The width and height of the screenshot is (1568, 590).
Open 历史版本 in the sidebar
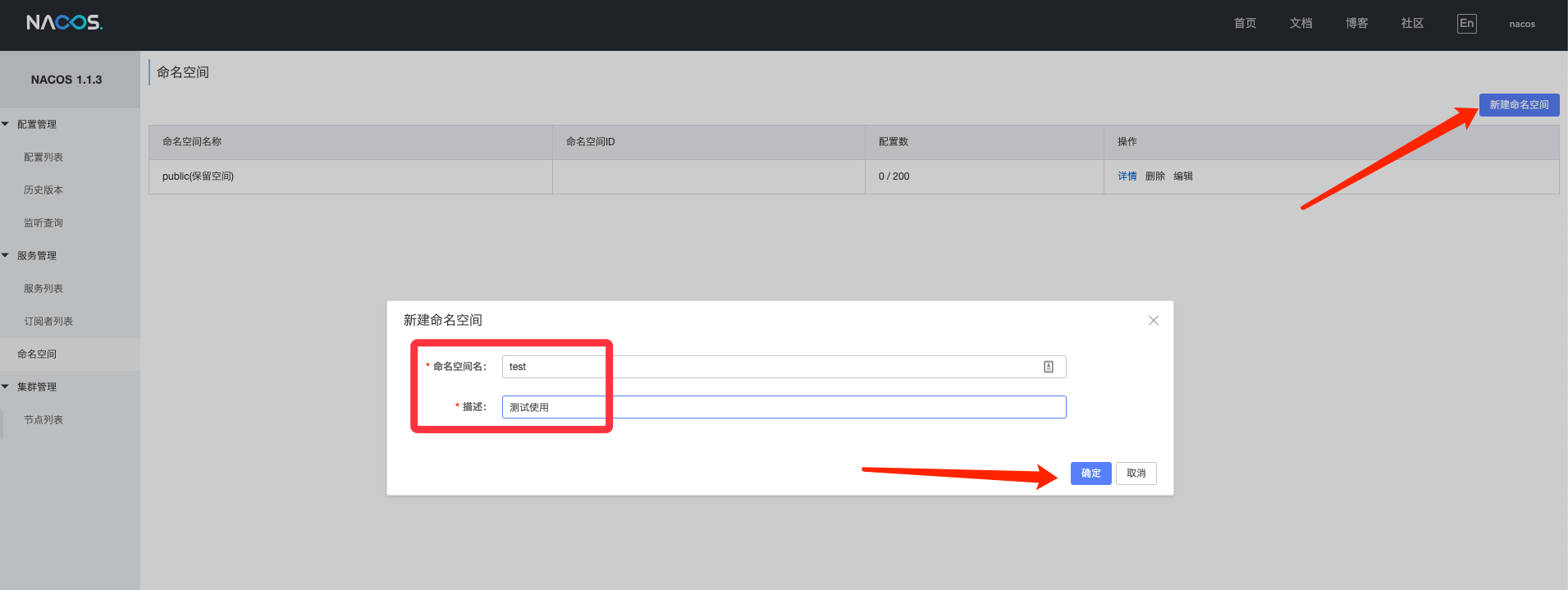(x=43, y=190)
